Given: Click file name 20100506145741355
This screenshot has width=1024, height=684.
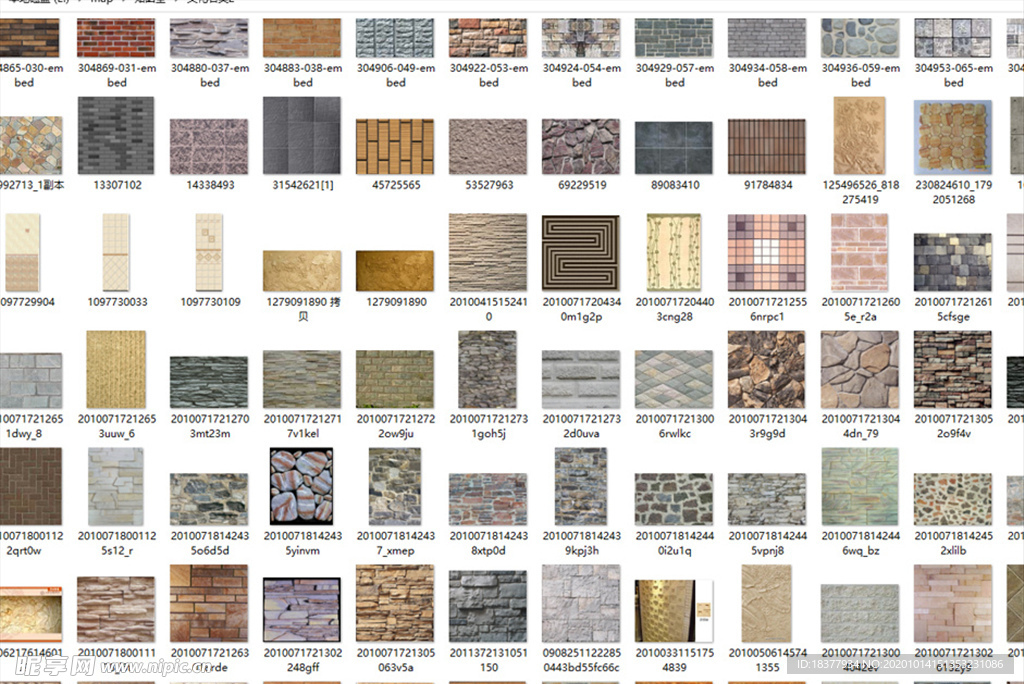Looking at the screenshot, I should point(768,660).
